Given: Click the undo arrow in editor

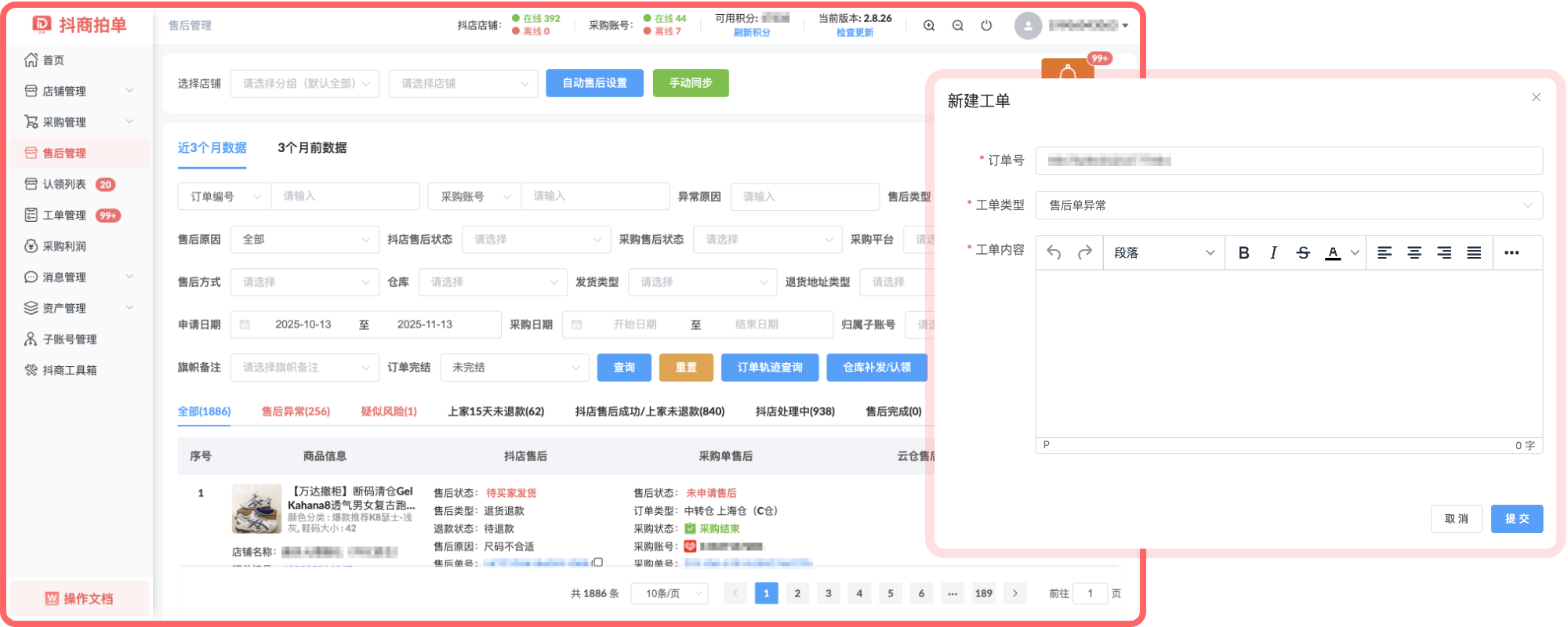Looking at the screenshot, I should 1054,252.
